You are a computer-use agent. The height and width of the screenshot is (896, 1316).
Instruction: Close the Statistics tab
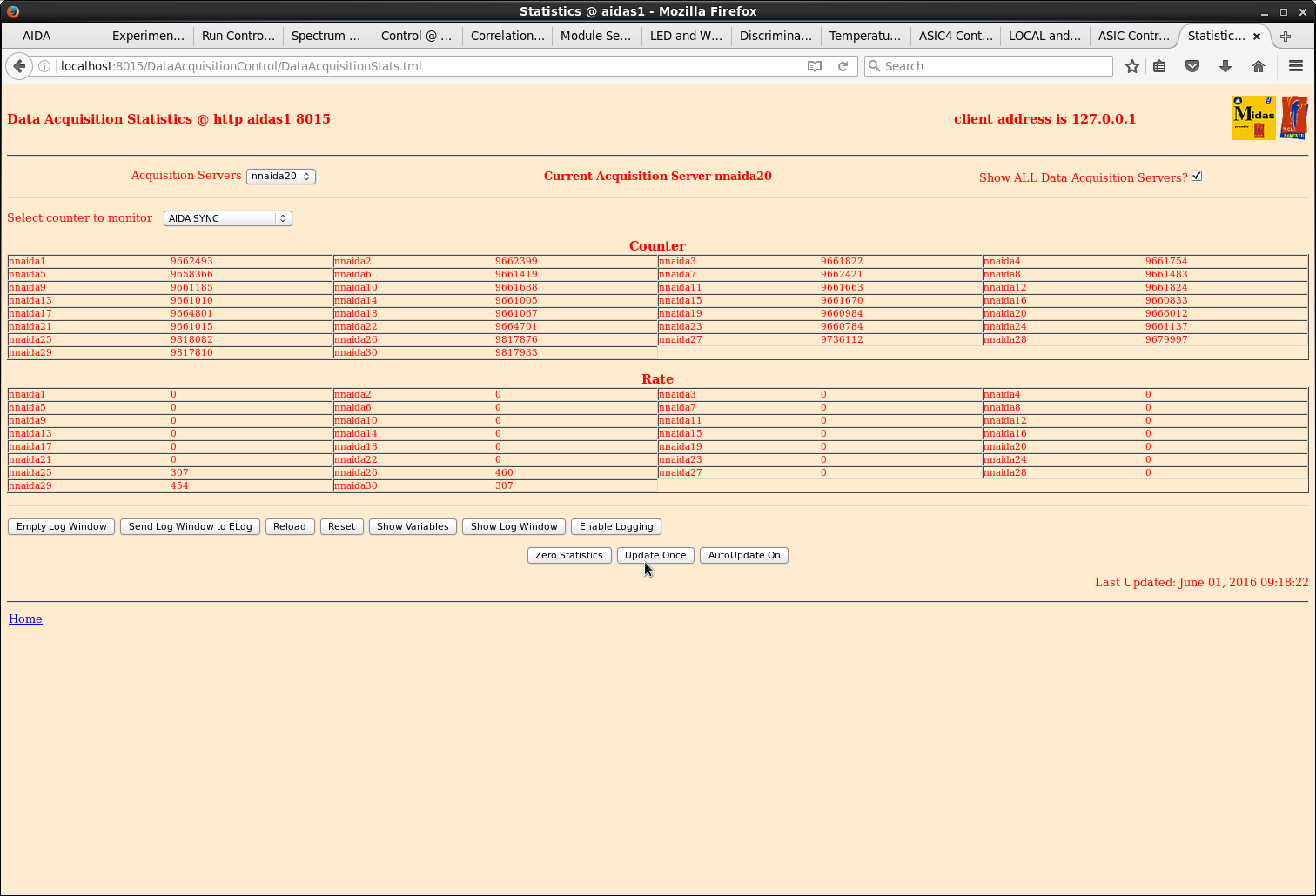tap(1256, 37)
